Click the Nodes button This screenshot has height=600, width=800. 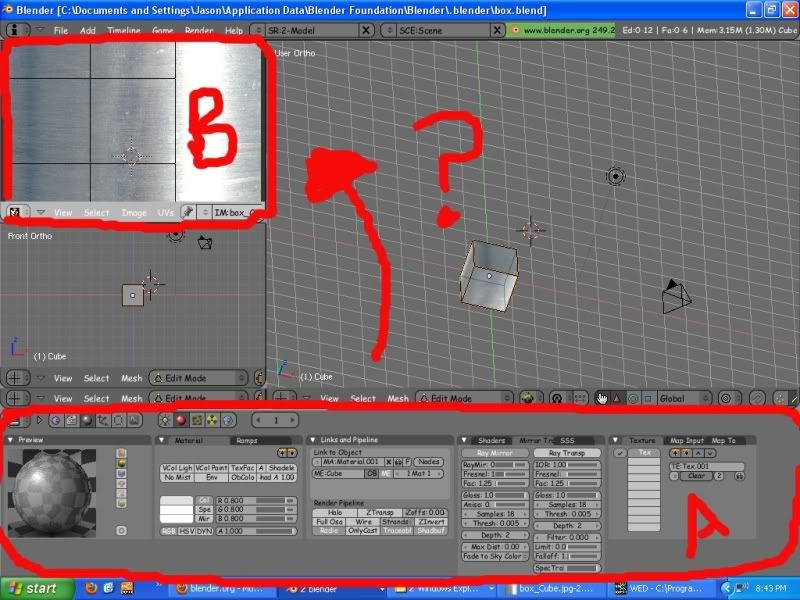(428, 462)
